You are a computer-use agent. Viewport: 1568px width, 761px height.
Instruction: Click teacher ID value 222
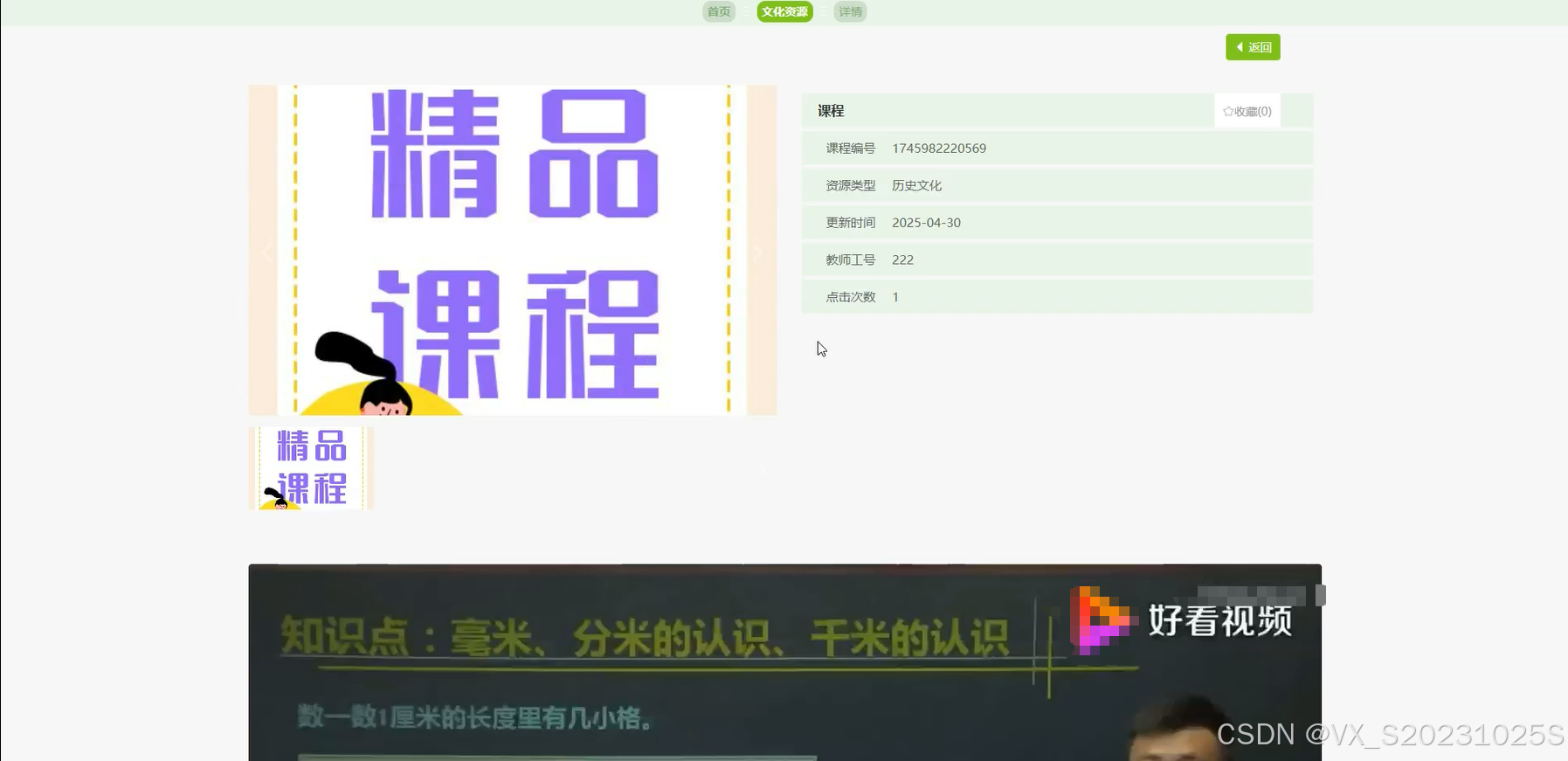[902, 259]
